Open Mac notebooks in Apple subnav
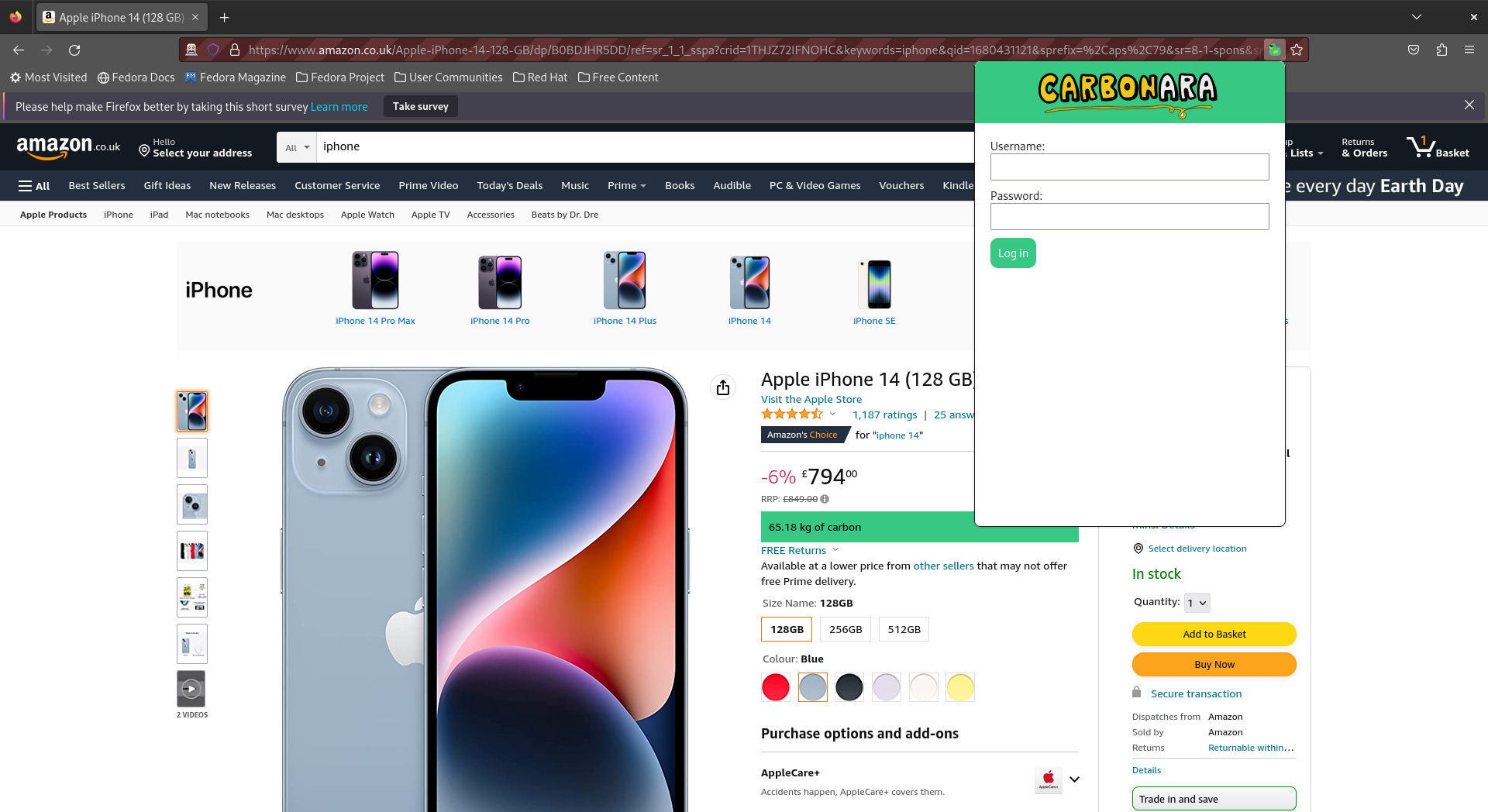Viewport: 1488px width, 812px height. point(217,215)
